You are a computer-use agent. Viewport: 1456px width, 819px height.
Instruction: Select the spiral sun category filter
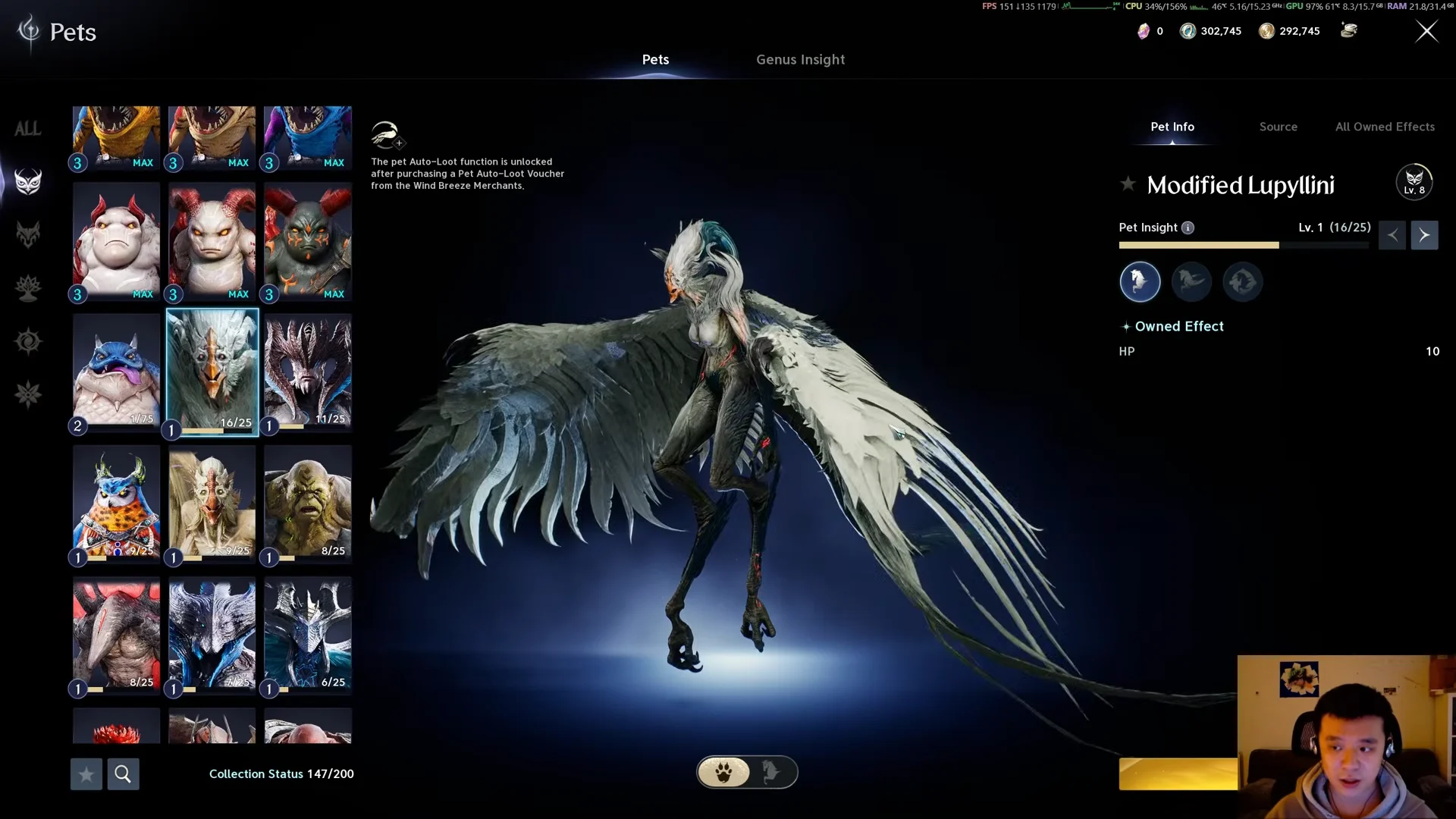pyautogui.click(x=28, y=341)
